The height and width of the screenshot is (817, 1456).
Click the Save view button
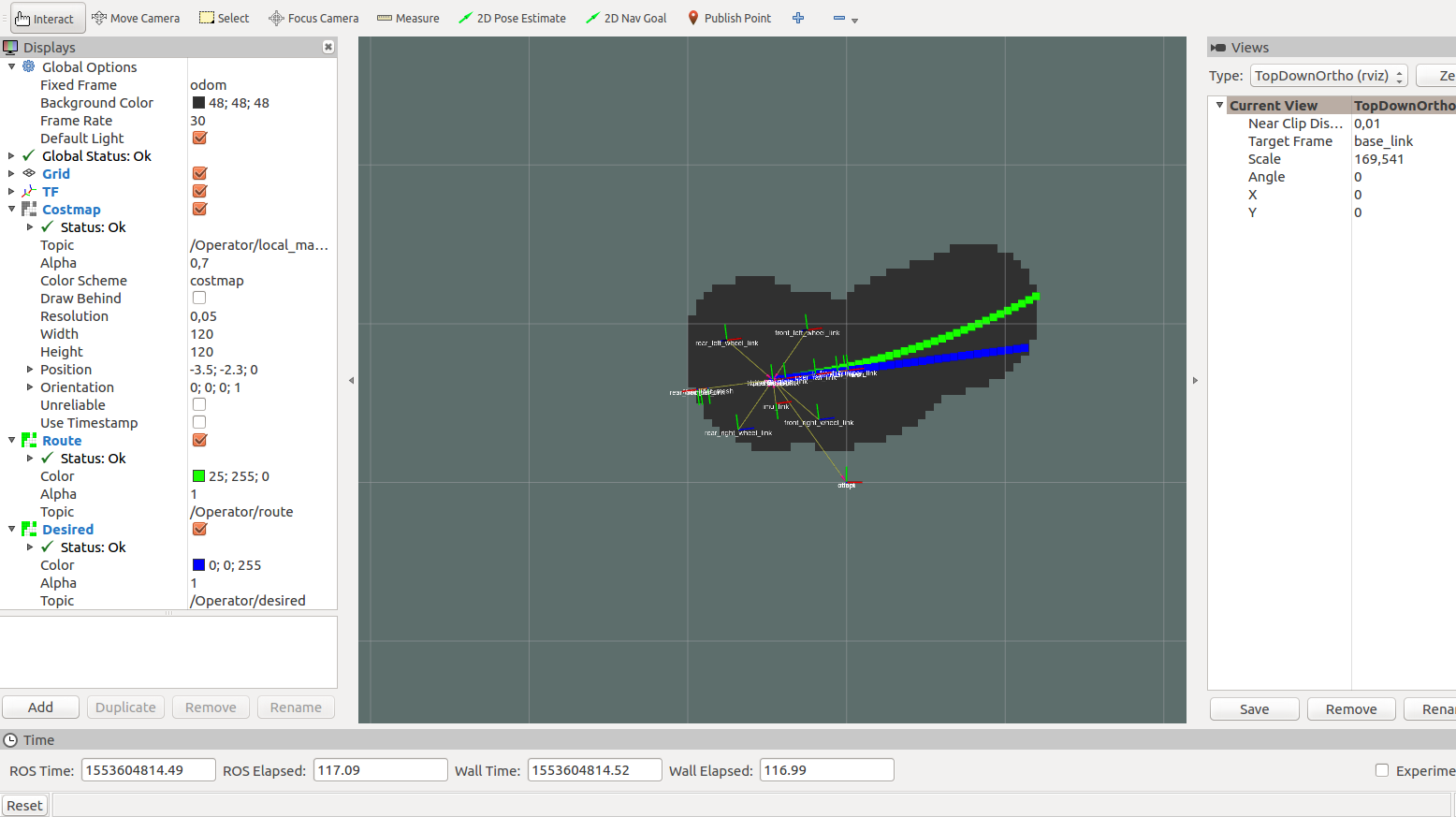pyautogui.click(x=1254, y=709)
